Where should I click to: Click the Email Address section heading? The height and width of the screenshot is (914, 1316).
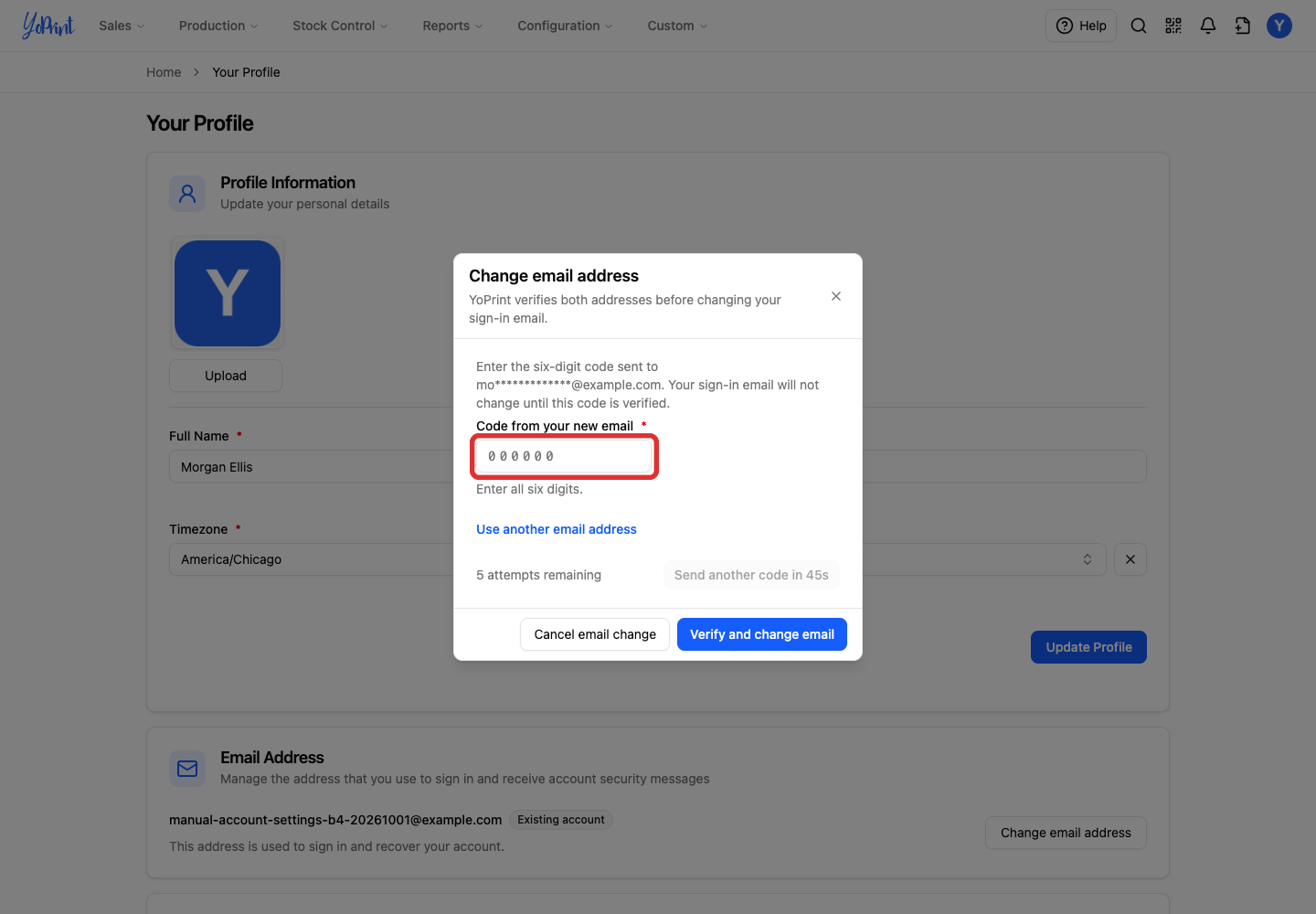272,758
